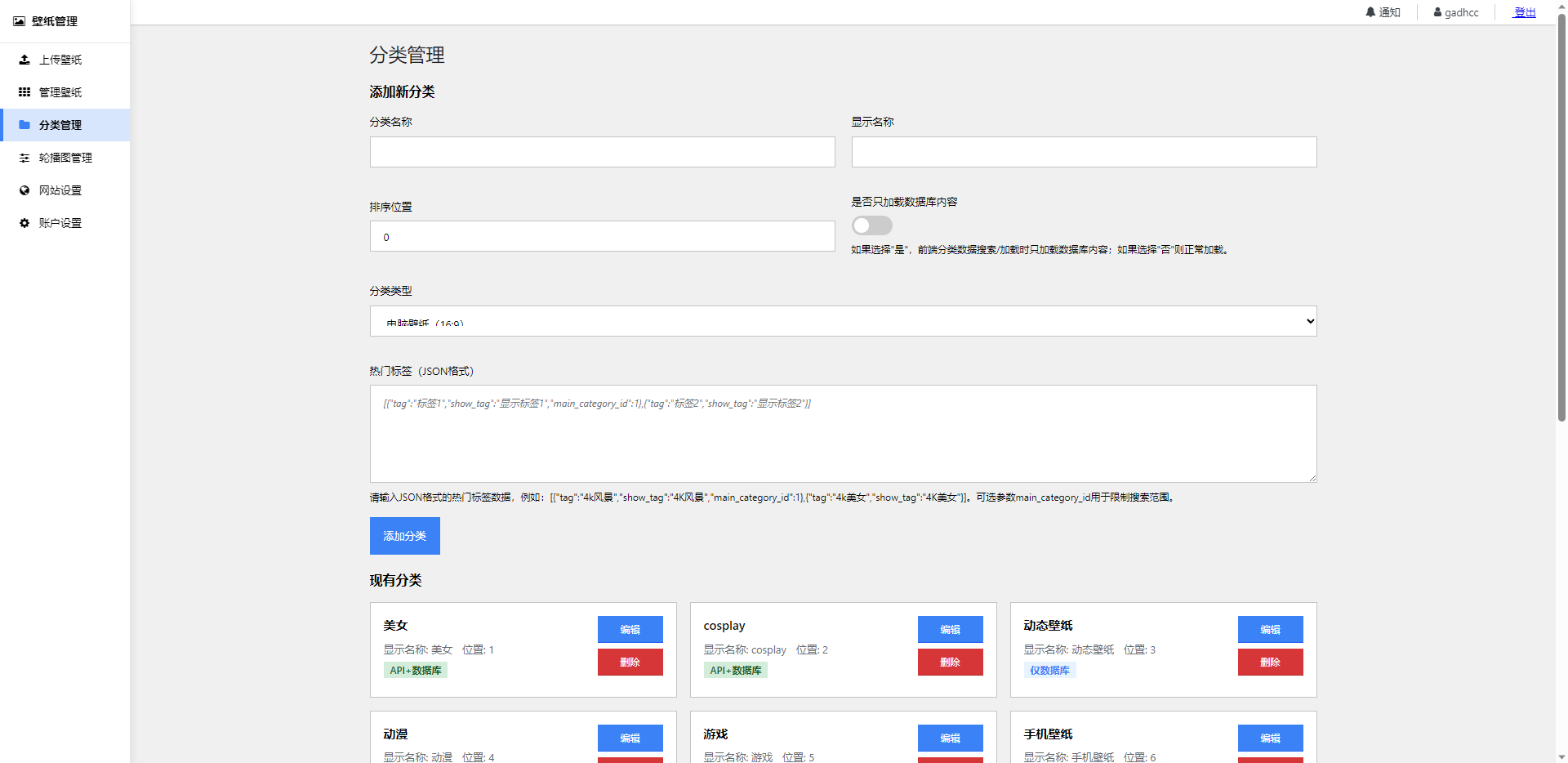
Task: Click the grid icon beside 管理壁纸
Action: (24, 92)
